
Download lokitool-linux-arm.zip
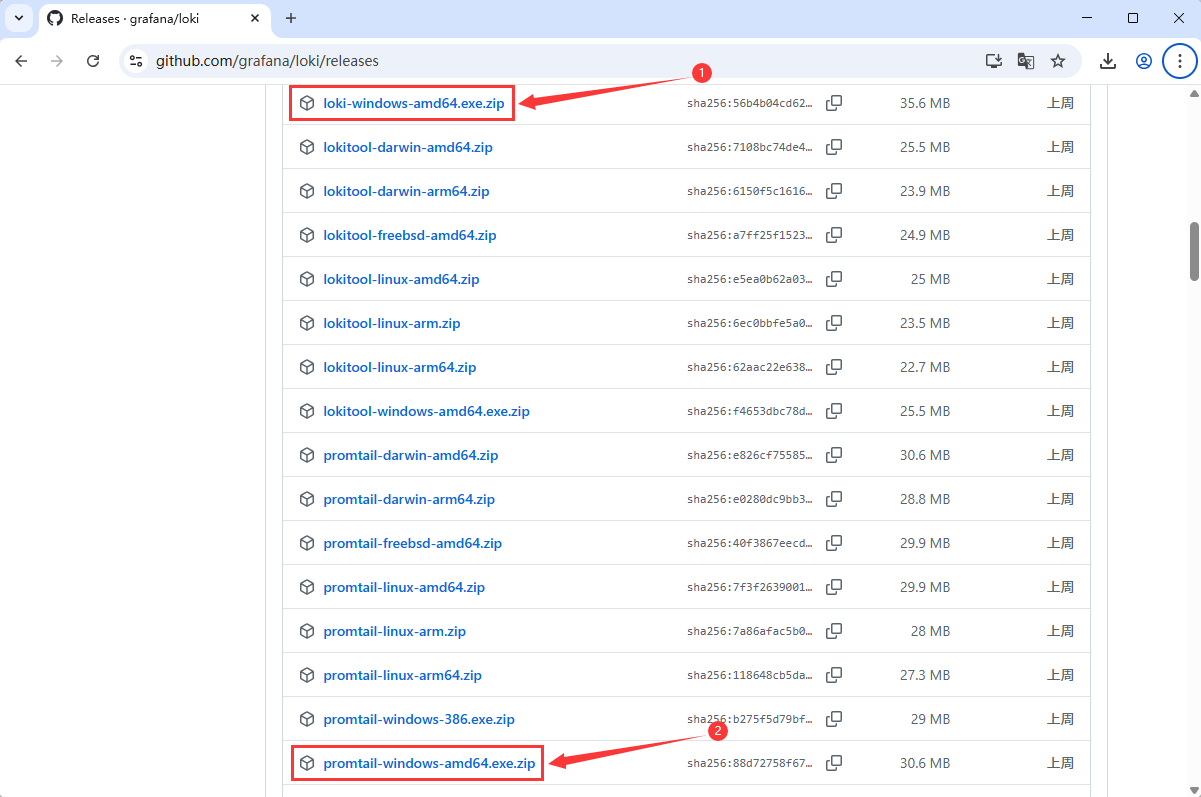(x=392, y=323)
